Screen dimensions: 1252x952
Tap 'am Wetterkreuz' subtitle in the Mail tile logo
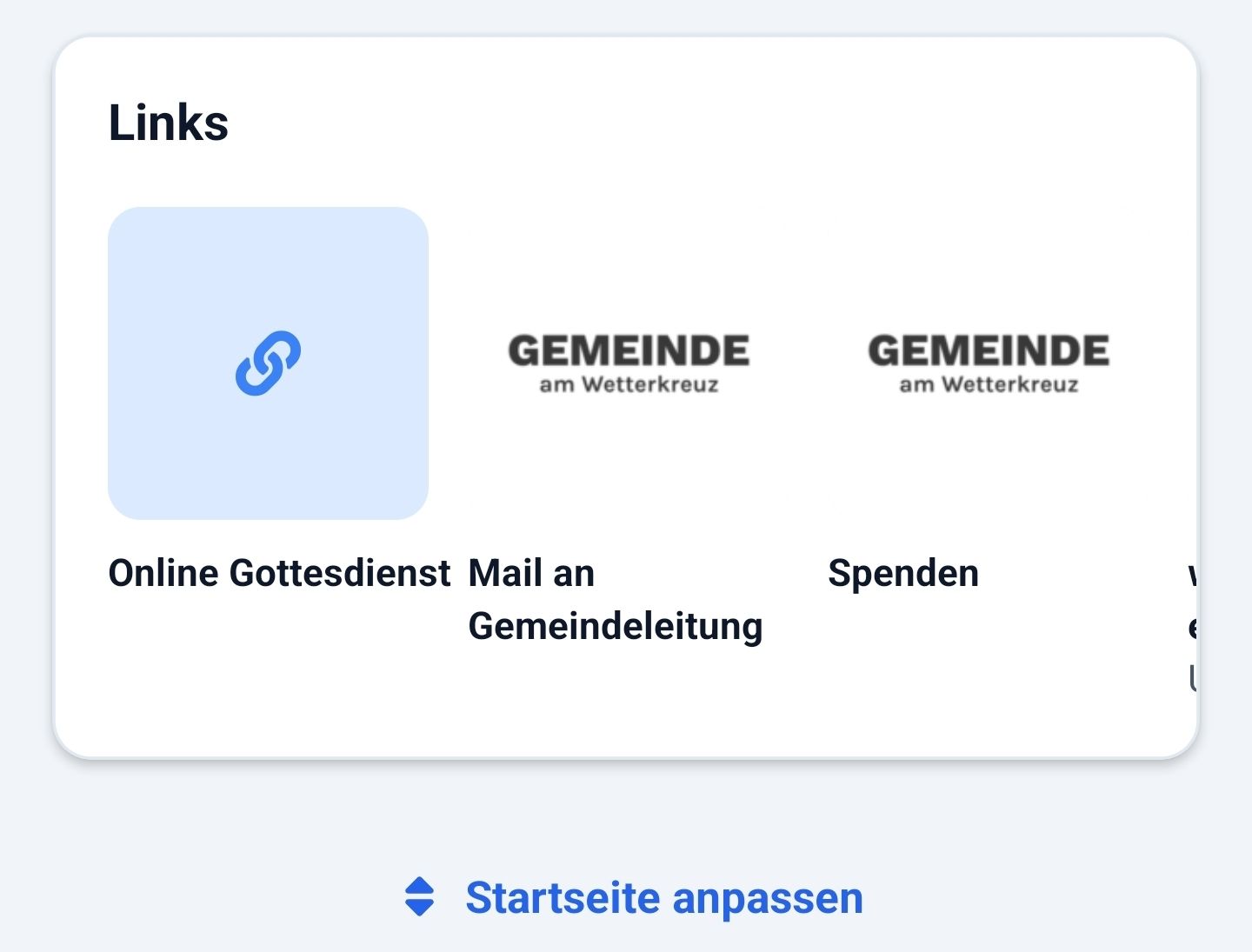[x=629, y=384]
